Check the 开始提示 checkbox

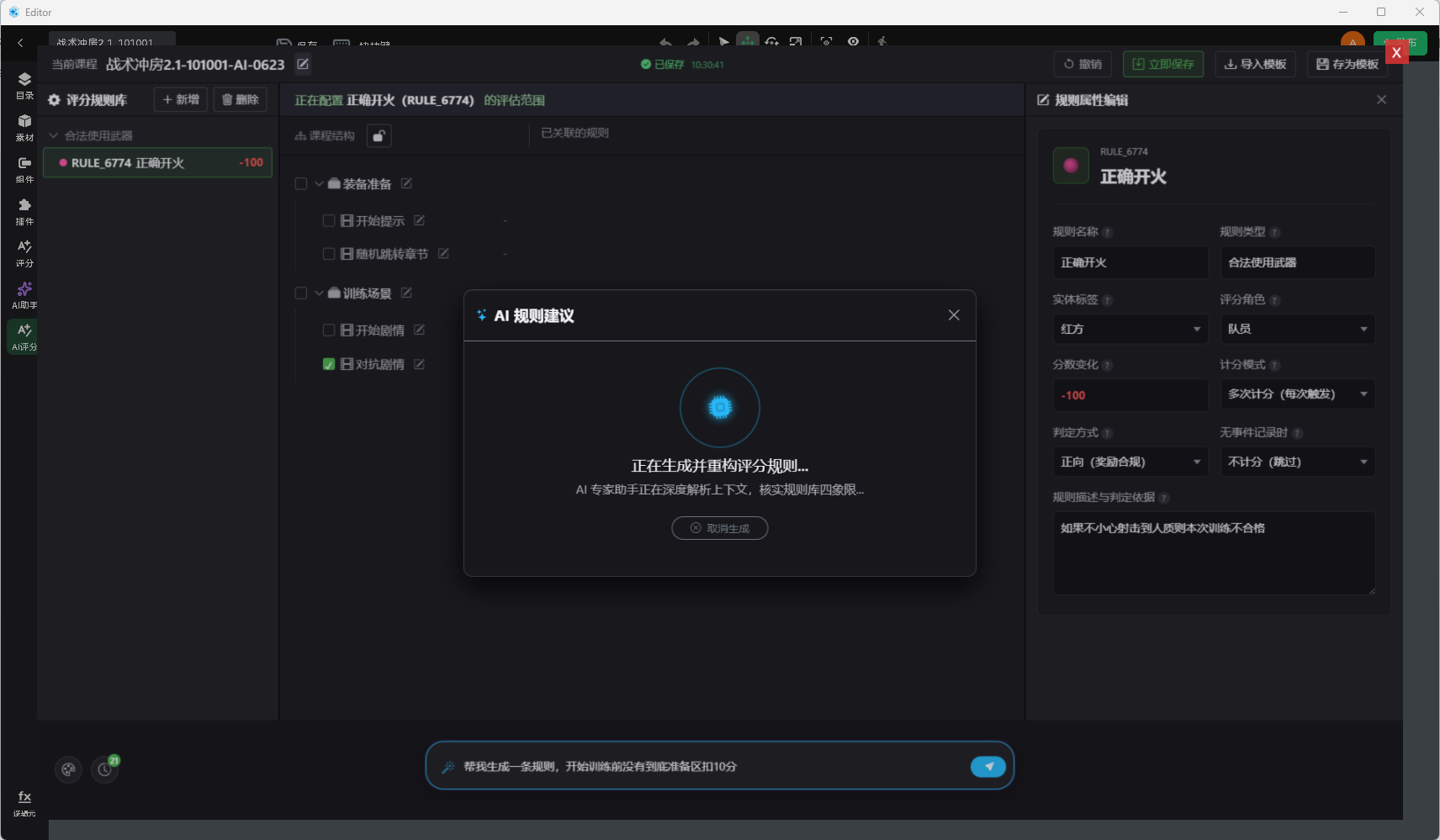coord(329,220)
